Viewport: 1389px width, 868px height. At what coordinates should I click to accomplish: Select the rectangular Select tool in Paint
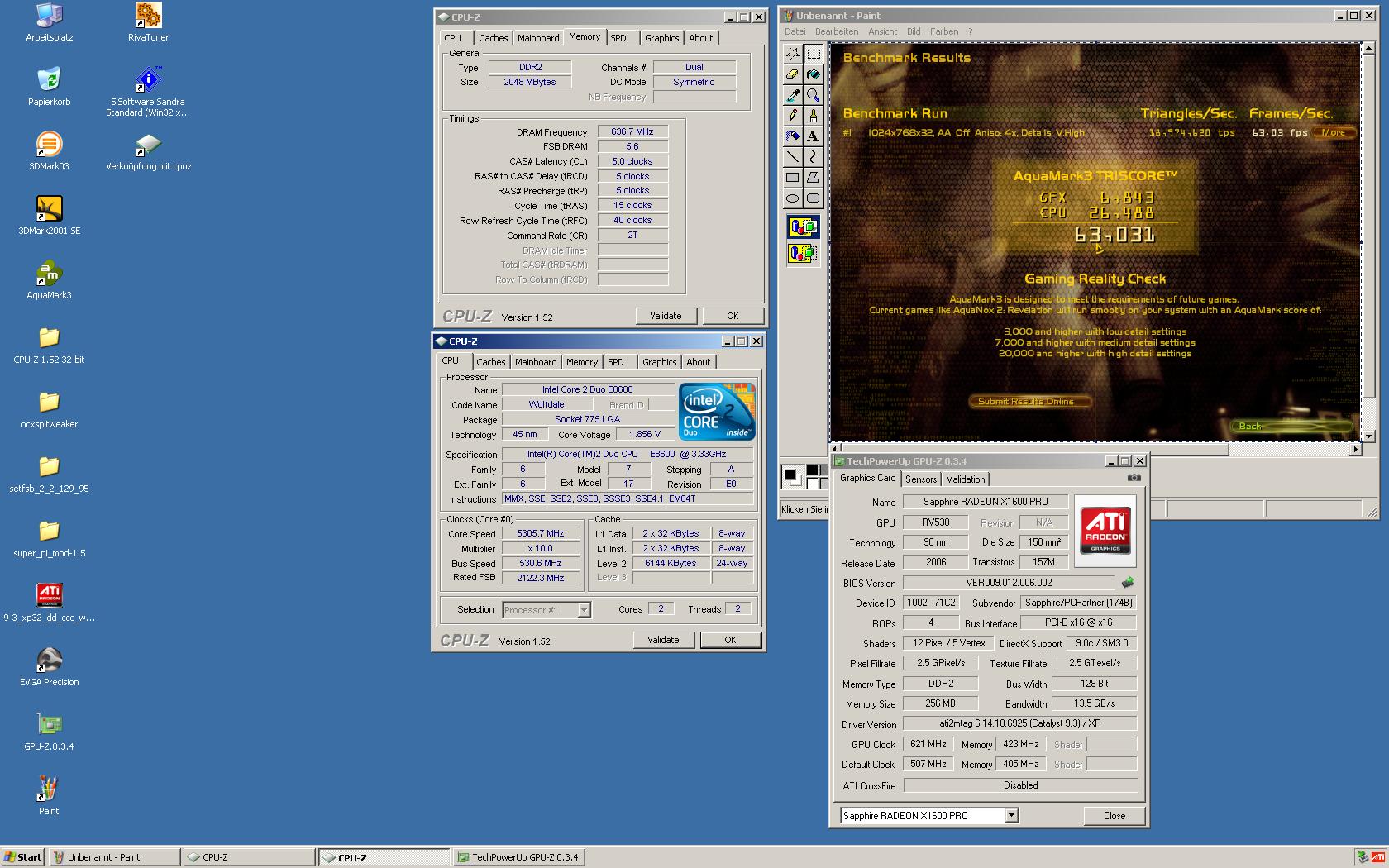[813, 54]
